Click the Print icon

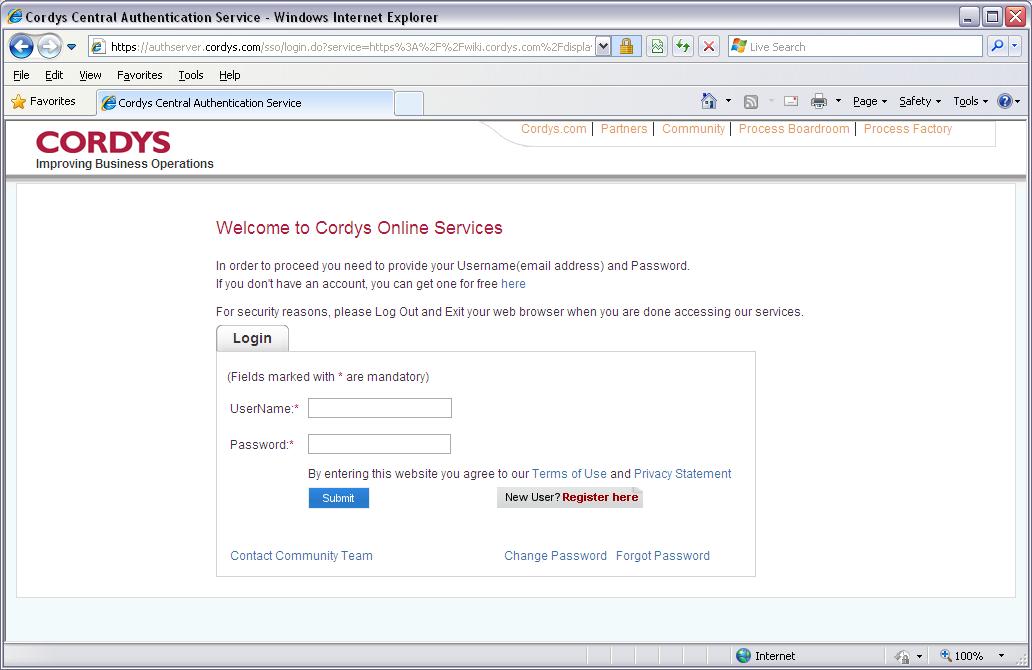(819, 101)
